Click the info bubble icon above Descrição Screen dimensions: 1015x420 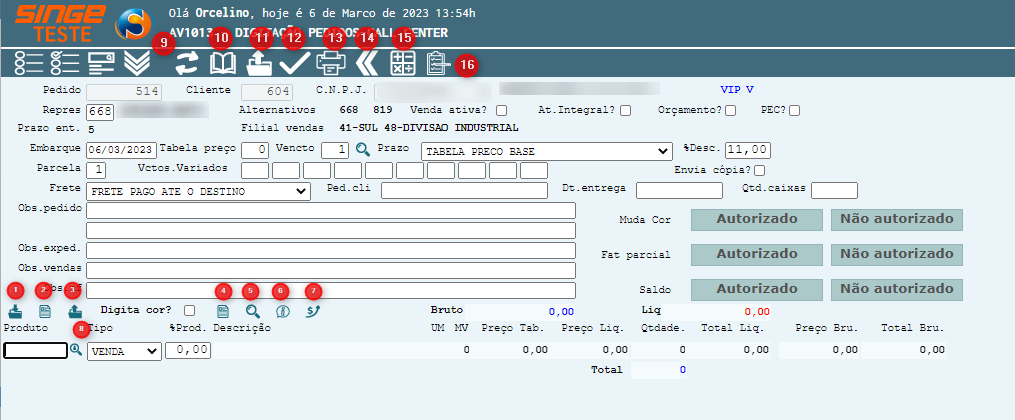pyautogui.click(x=283, y=311)
